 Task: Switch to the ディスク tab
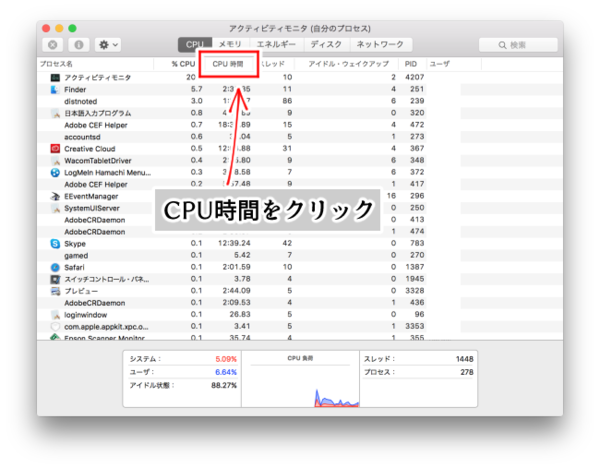[x=327, y=44]
